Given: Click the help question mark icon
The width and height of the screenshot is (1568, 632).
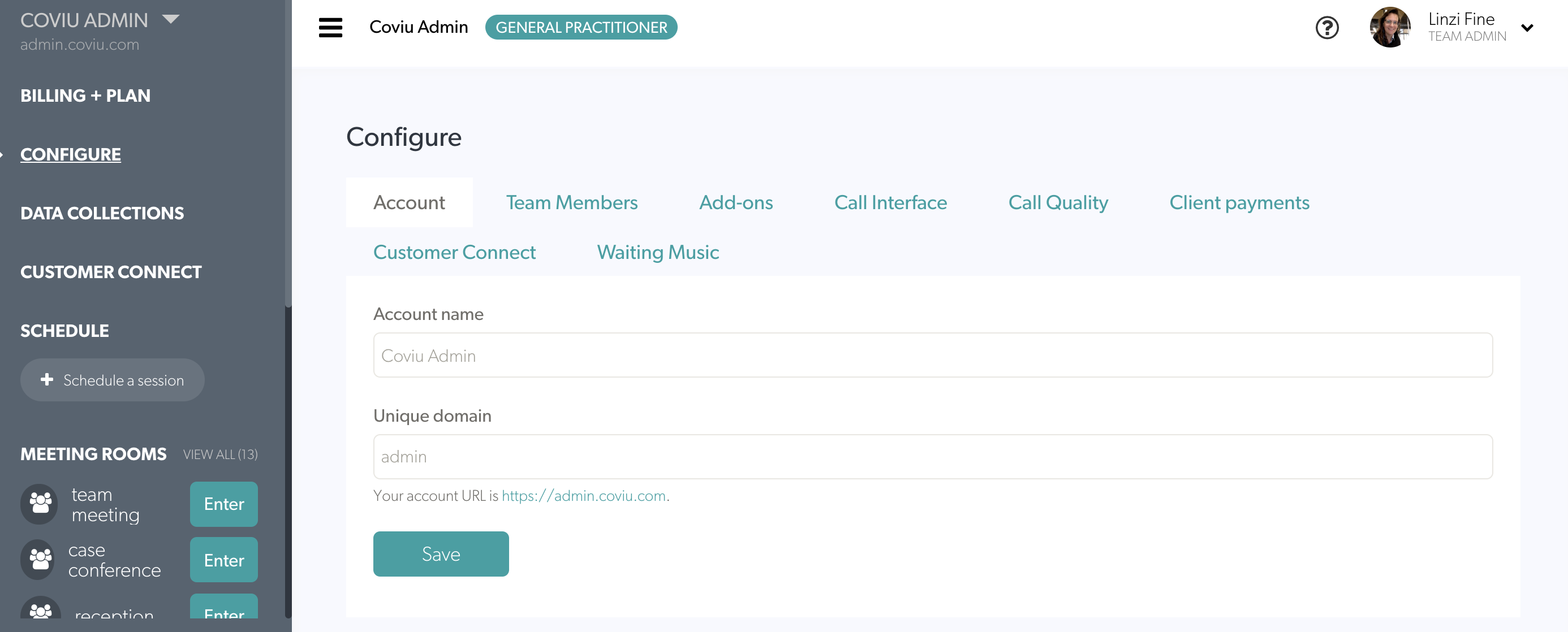Looking at the screenshot, I should tap(1327, 27).
